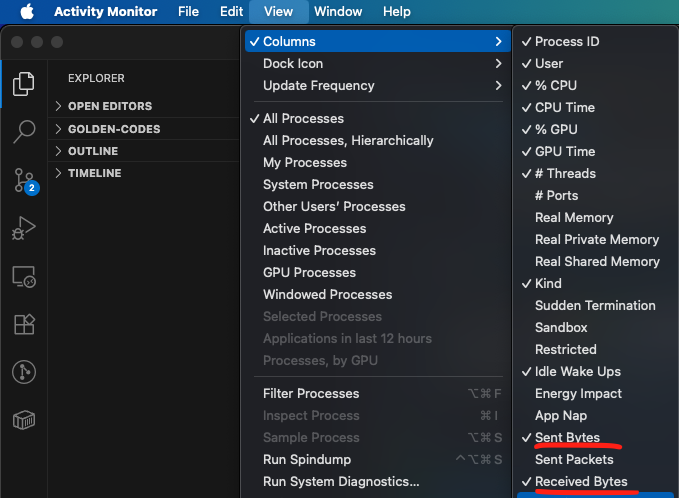The image size is (679, 498).
Task: Select All Processes view
Action: (x=378, y=119)
